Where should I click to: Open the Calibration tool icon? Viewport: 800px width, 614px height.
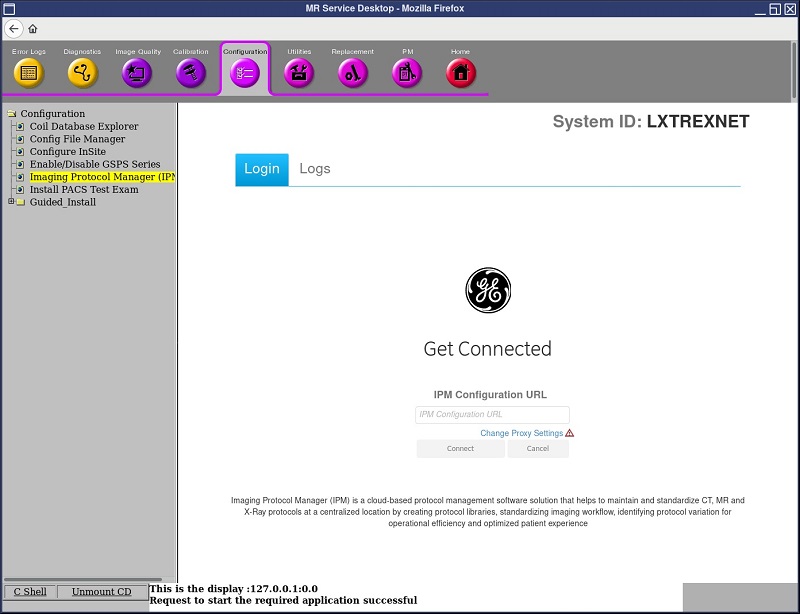[x=191, y=72]
